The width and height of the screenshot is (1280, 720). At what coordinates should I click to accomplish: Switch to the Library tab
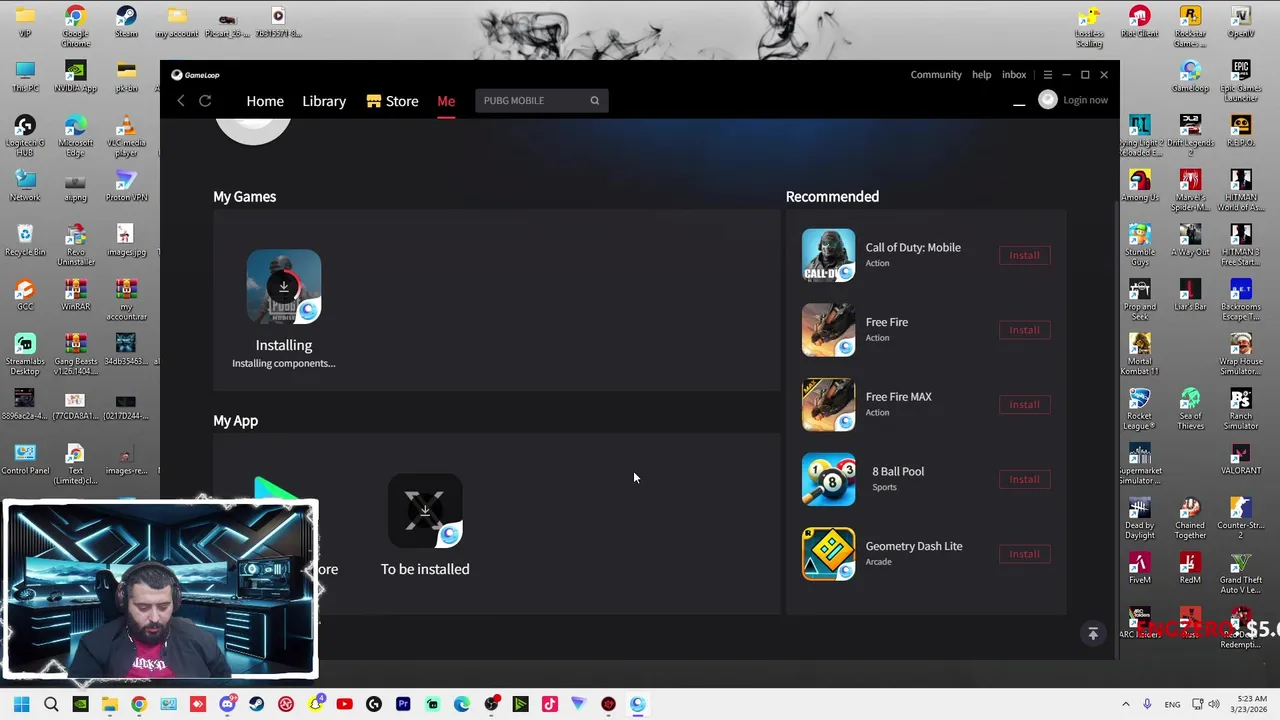(x=324, y=101)
